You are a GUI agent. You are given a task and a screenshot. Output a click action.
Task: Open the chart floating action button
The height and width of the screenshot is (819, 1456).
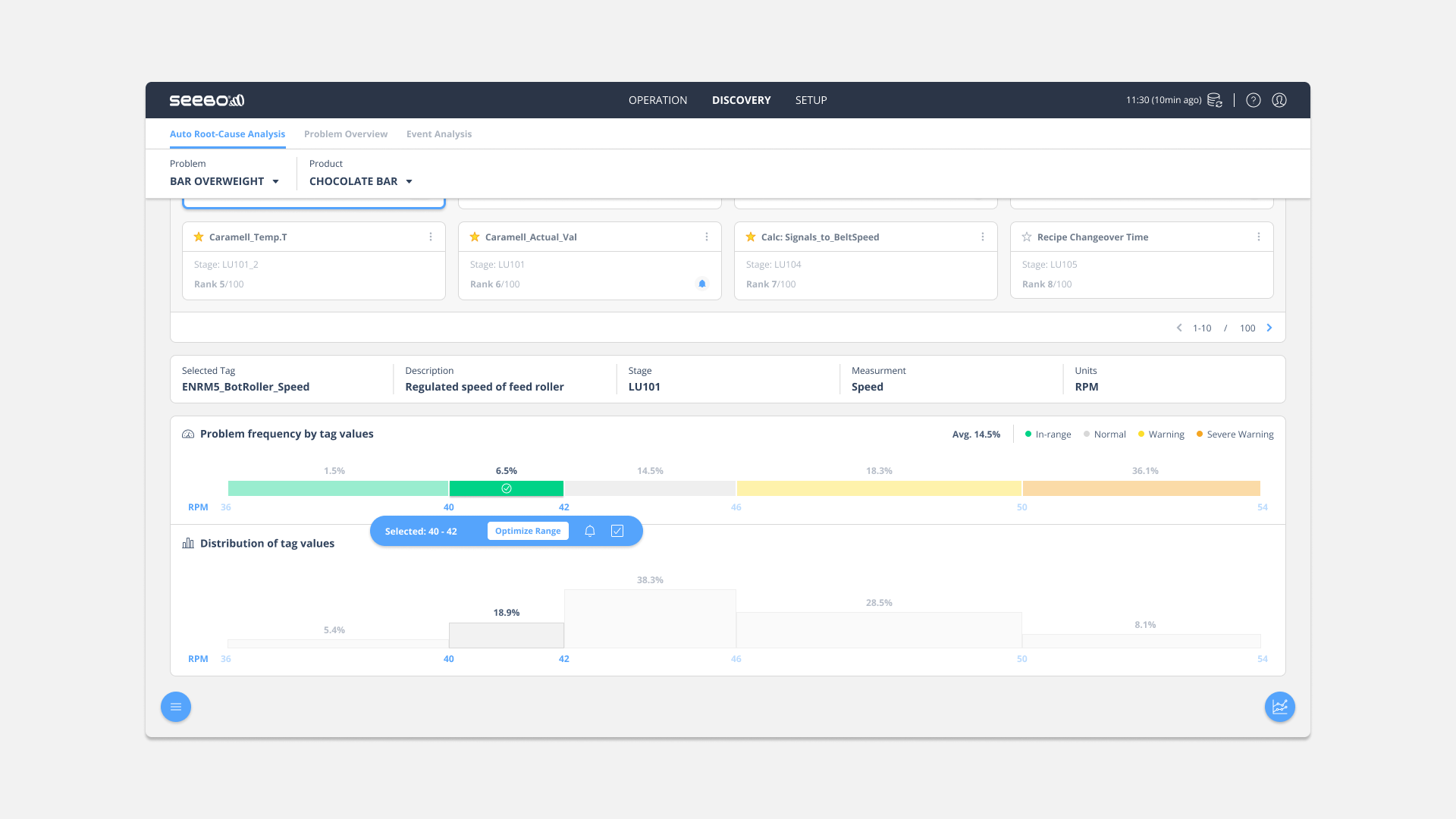coord(1279,707)
